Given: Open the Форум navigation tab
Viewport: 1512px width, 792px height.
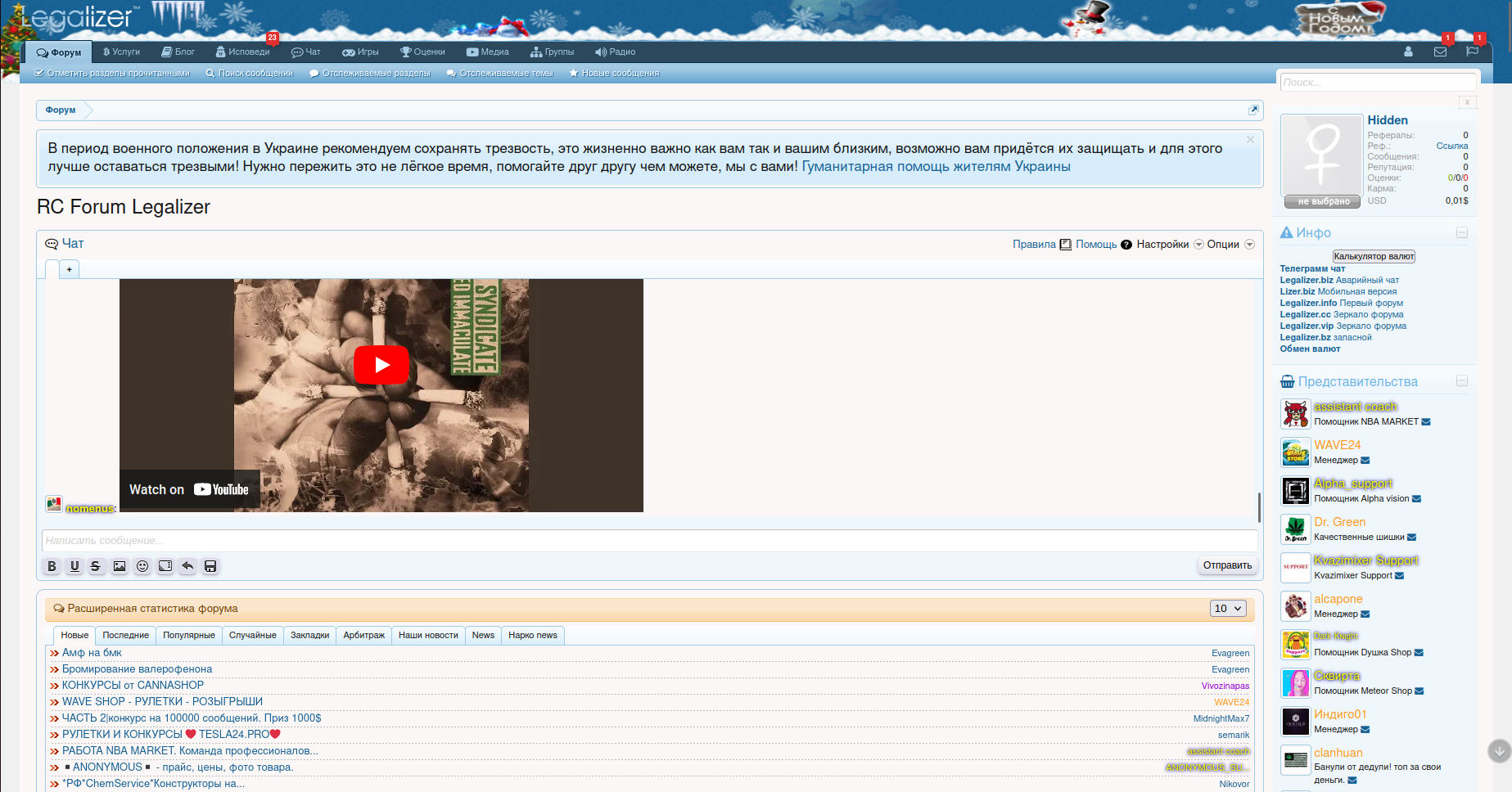Looking at the screenshot, I should click(59, 52).
